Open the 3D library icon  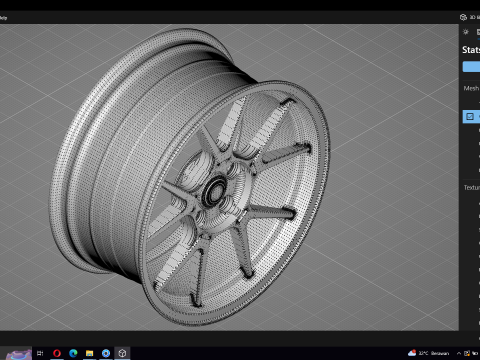click(463, 17)
